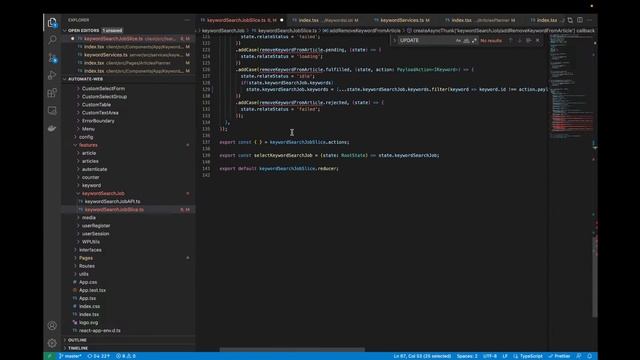Click the code minimap on the right
The image size is (640, 360).
tap(570, 87)
